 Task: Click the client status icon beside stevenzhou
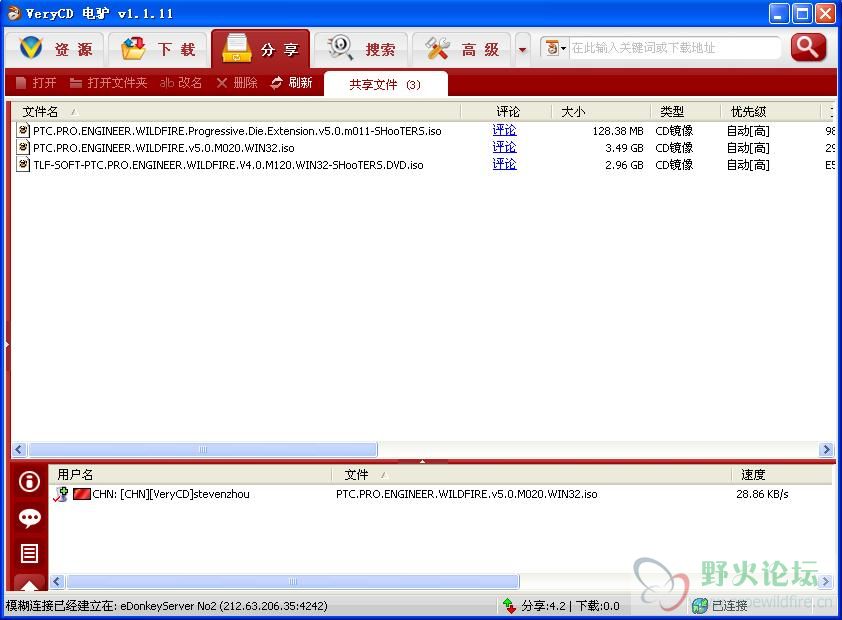pos(61,494)
